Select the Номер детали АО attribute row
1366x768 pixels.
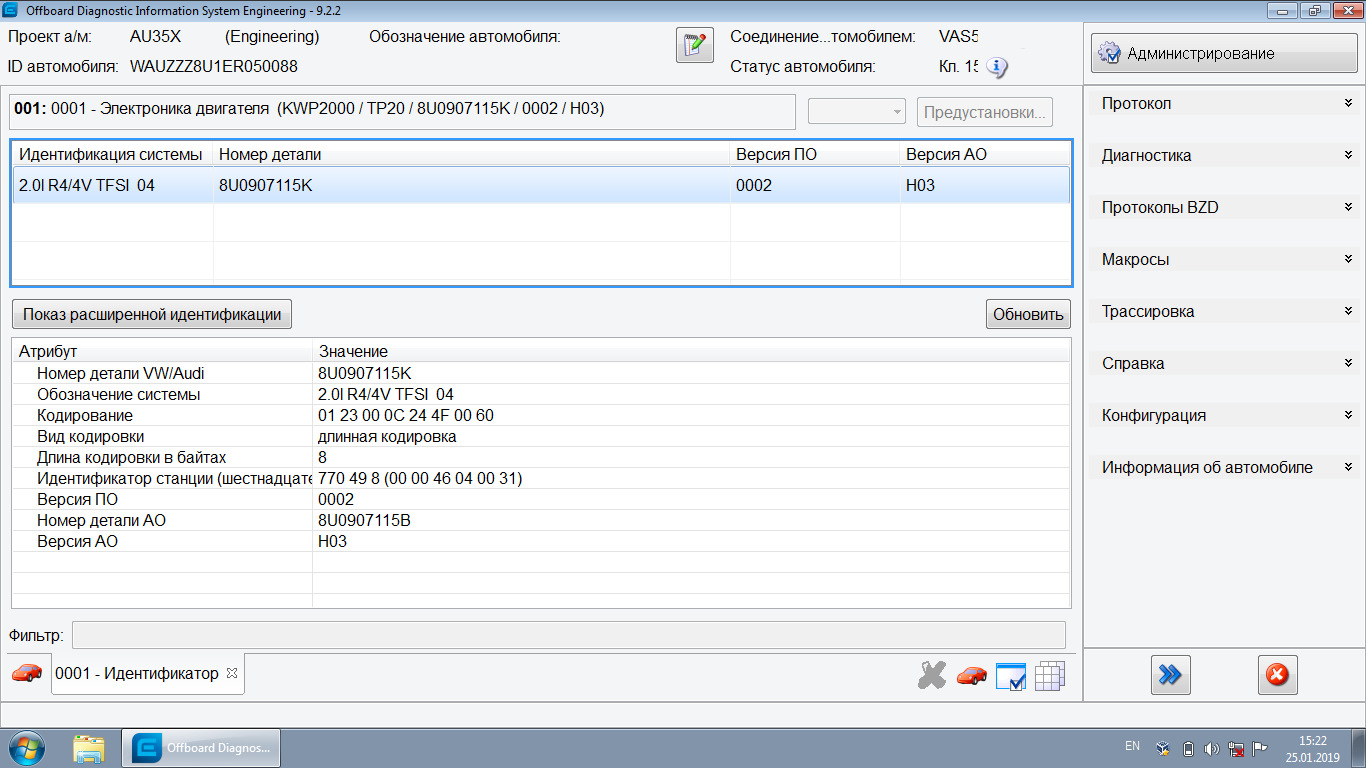(541, 520)
